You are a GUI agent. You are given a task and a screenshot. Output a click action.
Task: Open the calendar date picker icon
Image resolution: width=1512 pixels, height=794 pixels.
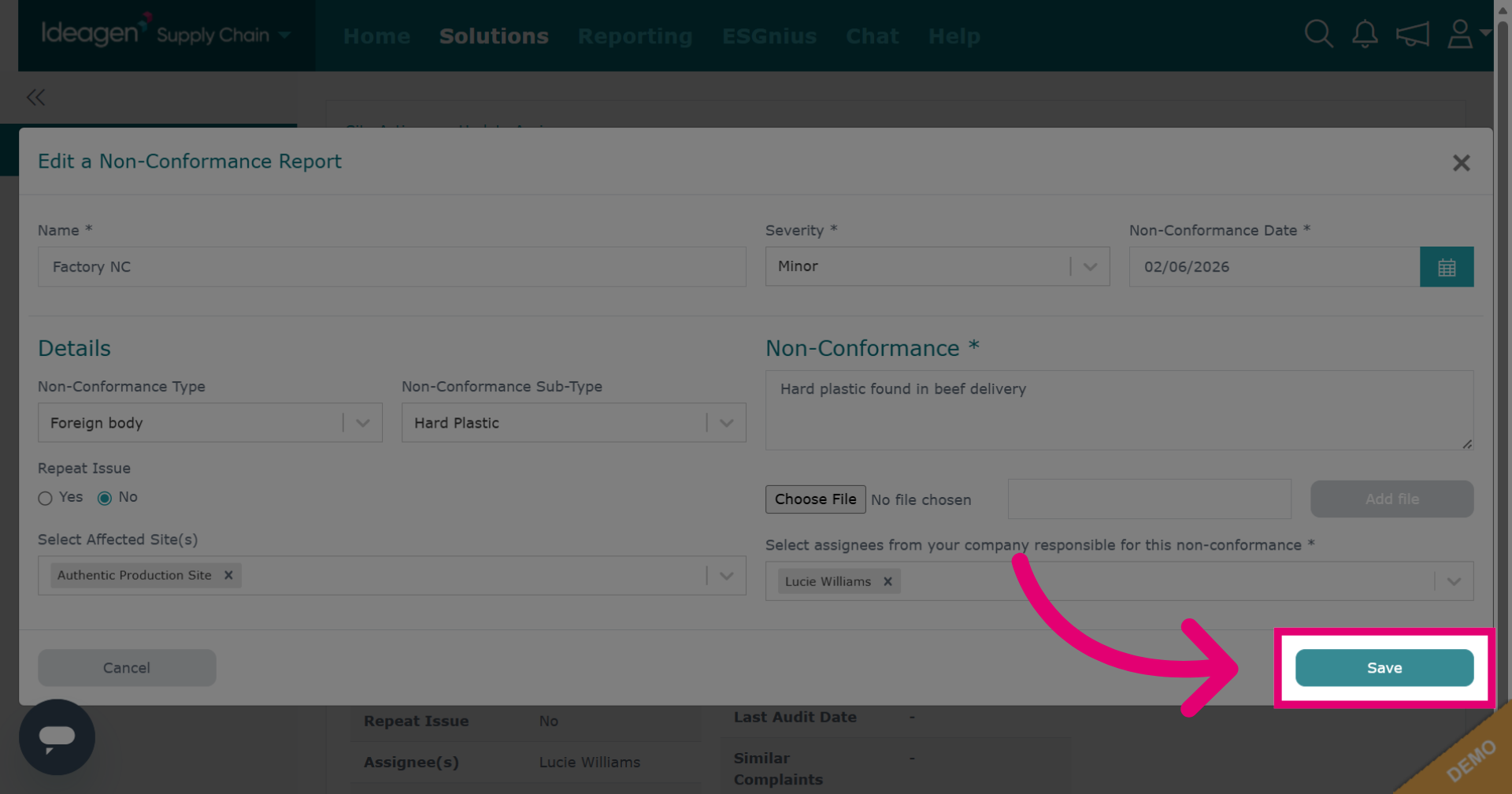click(x=1447, y=267)
